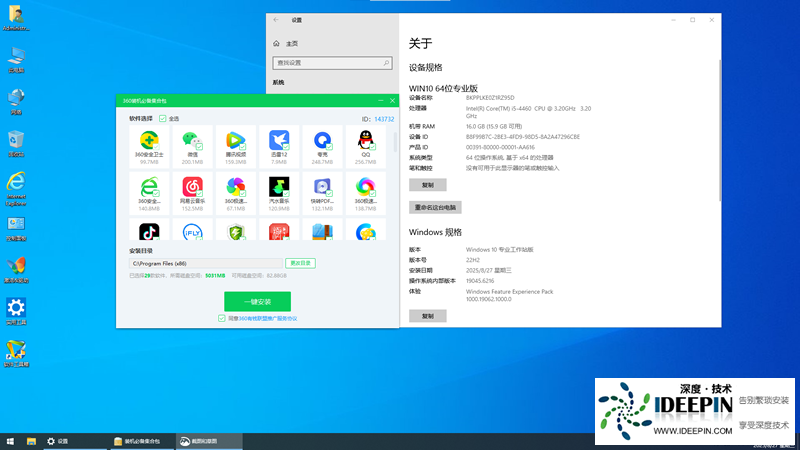Screen dimensions: 800x450
Task: Uncheck the 微信 tile checkbox
Action: [199, 146]
